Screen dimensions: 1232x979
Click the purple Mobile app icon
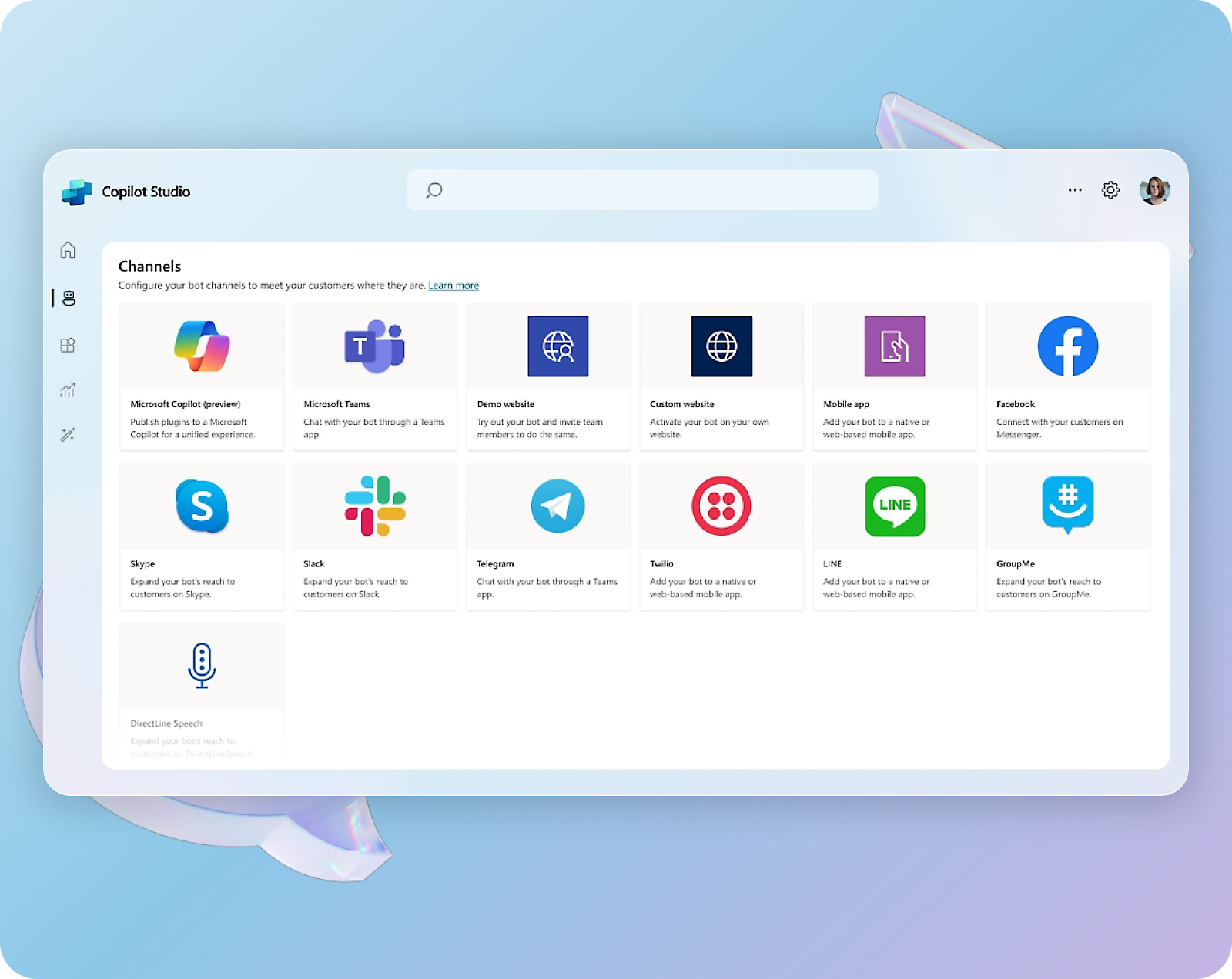pyautogui.click(x=895, y=346)
